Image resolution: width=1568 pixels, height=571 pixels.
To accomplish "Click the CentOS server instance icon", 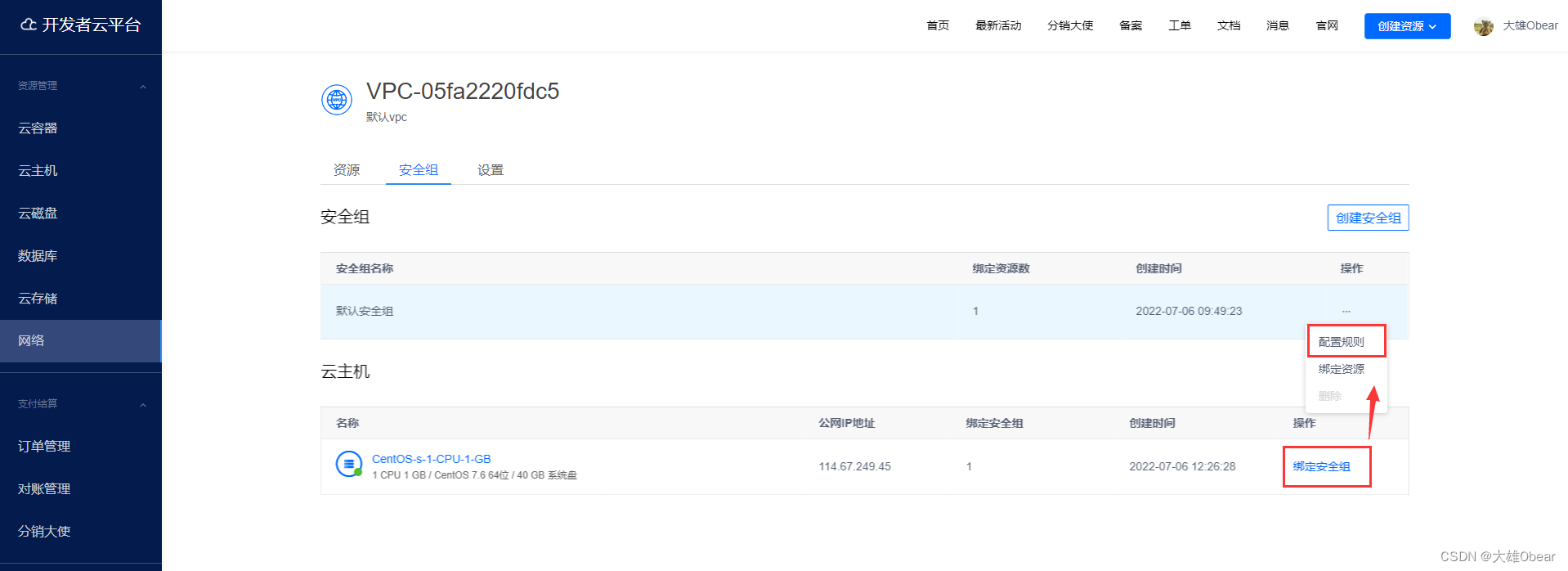I will pos(349,464).
